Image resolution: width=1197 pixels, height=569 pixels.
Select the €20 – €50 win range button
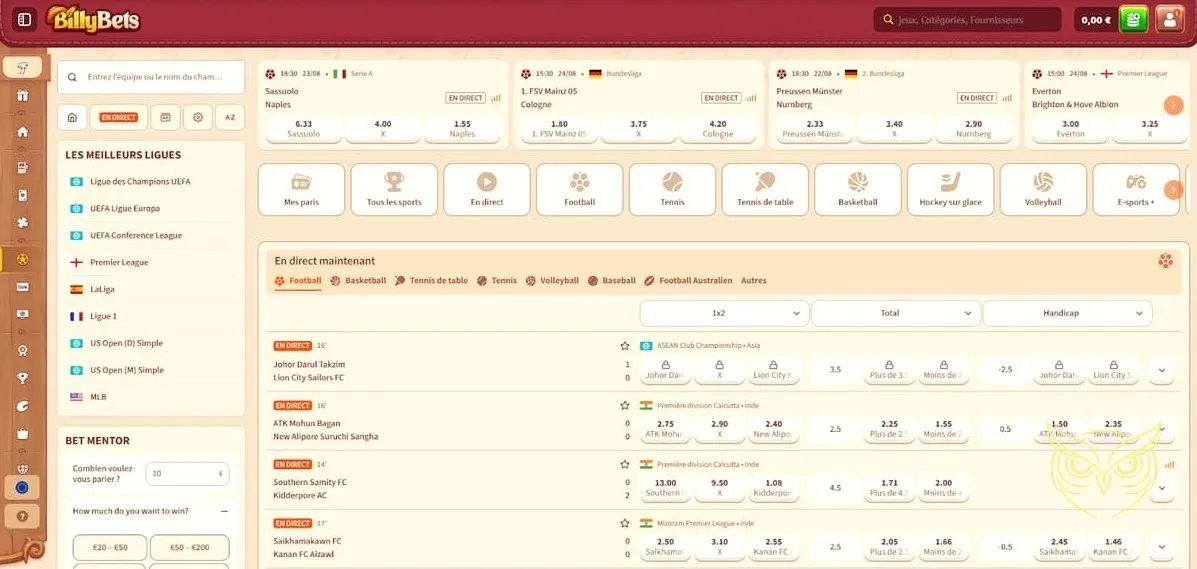point(110,548)
